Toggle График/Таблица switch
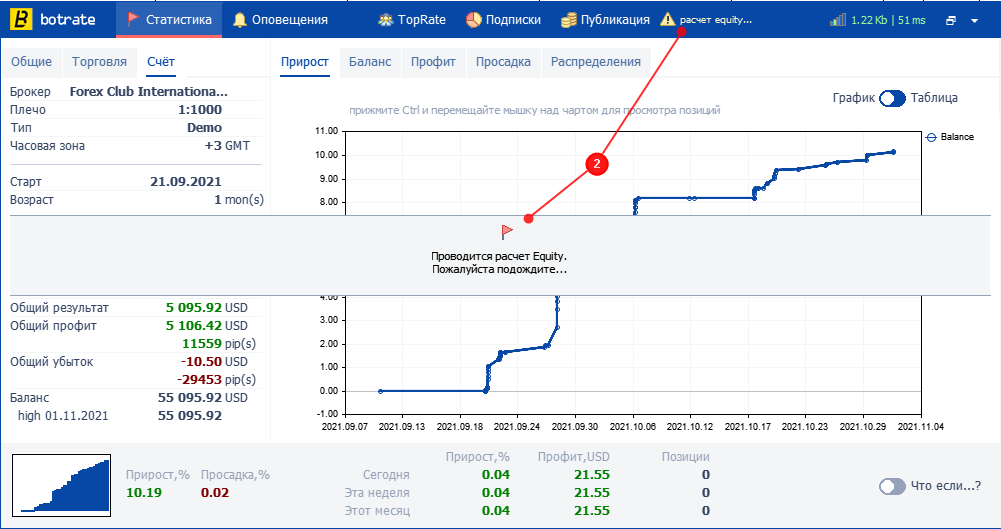Image resolution: width=1001 pixels, height=529 pixels. (x=892, y=98)
